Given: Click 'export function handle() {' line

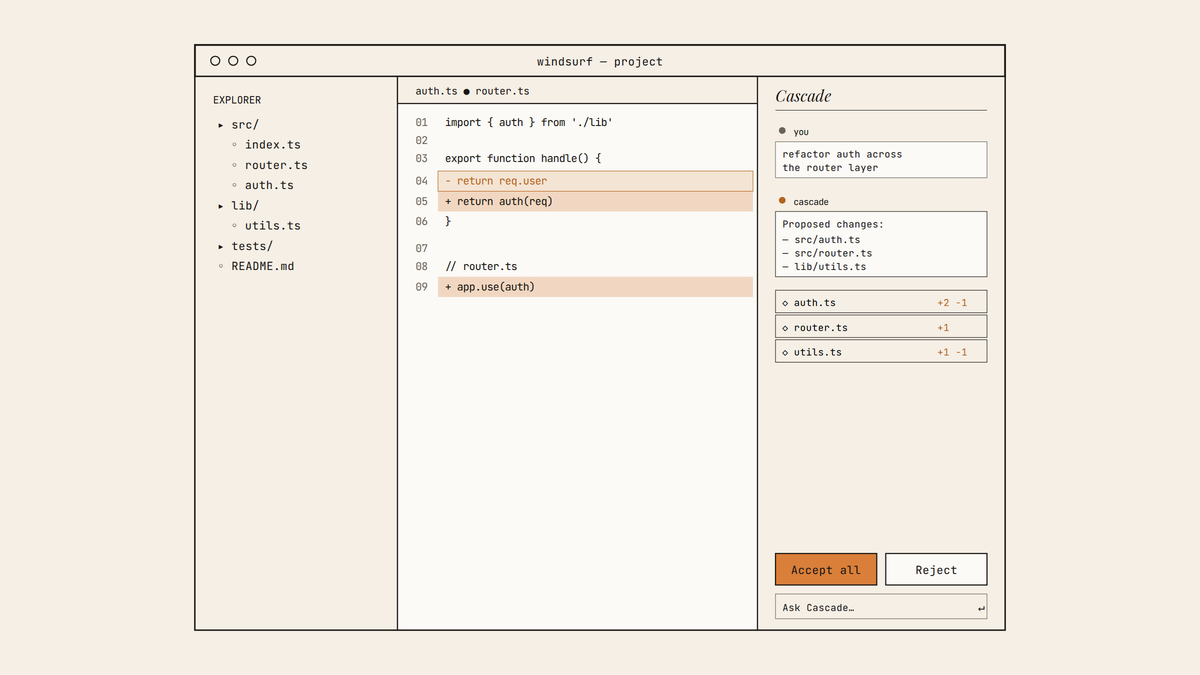Looking at the screenshot, I should pyautogui.click(x=522, y=158).
